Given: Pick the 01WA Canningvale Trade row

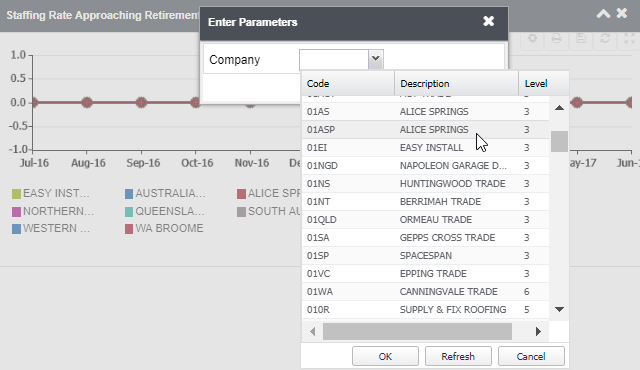Looking at the screenshot, I should coord(425,292).
